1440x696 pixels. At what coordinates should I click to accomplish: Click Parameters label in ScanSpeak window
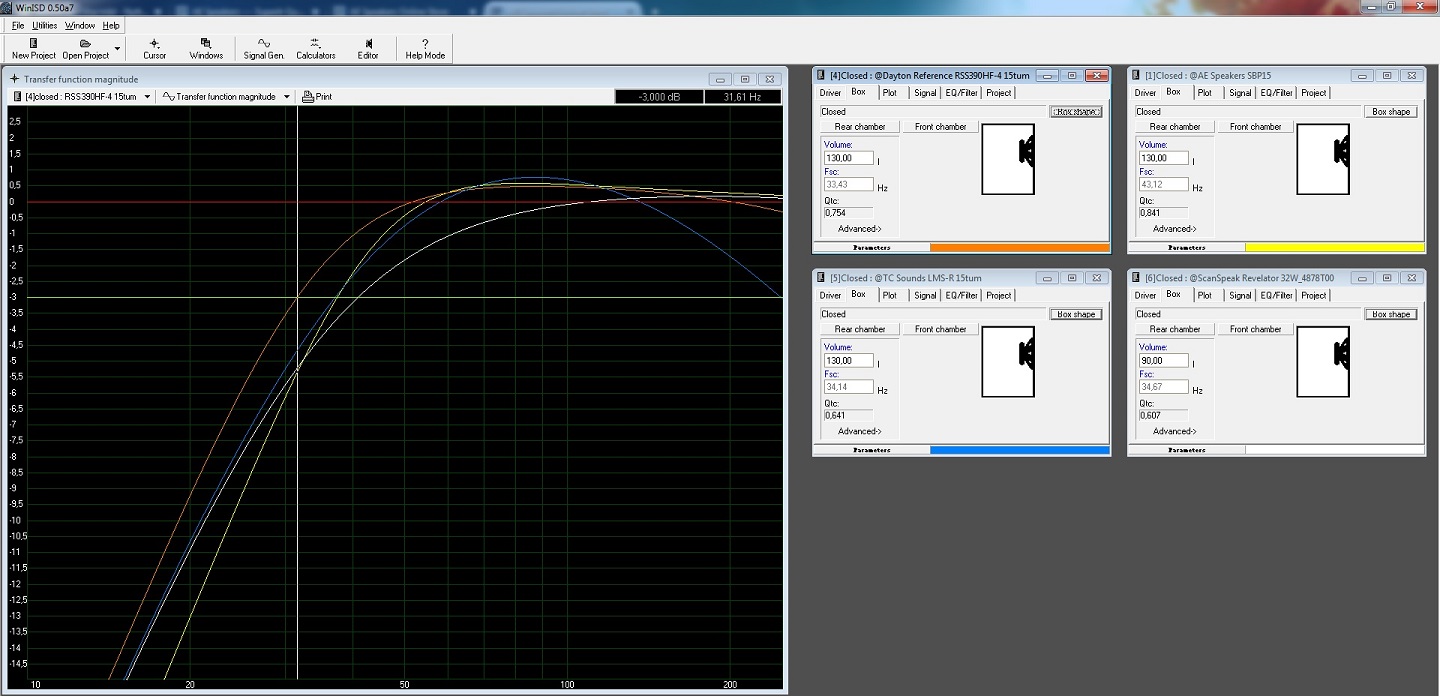point(1186,450)
